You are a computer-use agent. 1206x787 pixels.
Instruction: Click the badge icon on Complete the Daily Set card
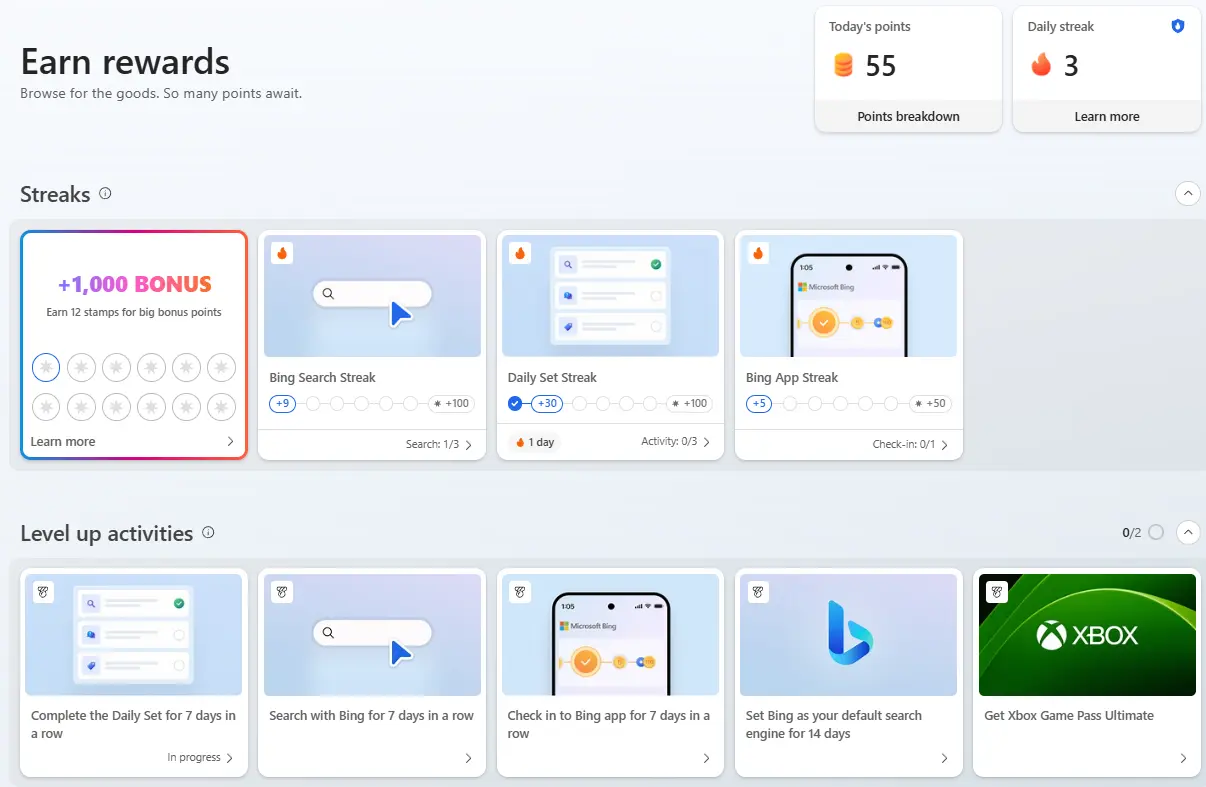pyautogui.click(x=43, y=592)
